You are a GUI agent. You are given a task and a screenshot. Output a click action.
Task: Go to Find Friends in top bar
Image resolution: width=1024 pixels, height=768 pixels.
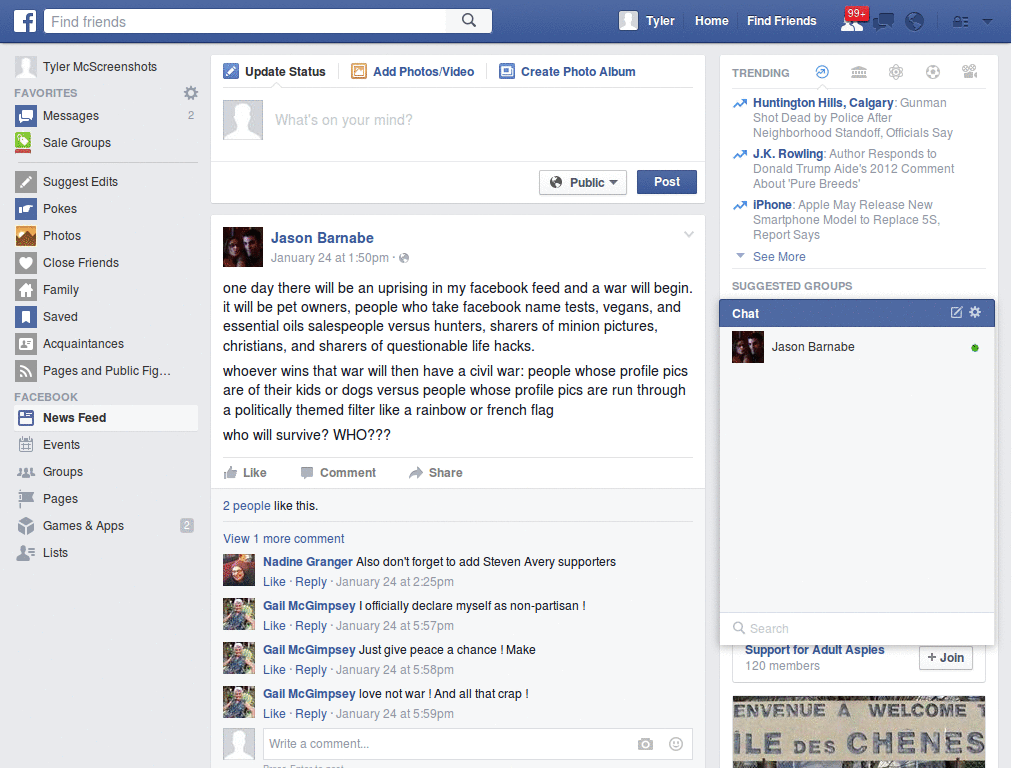click(x=782, y=21)
